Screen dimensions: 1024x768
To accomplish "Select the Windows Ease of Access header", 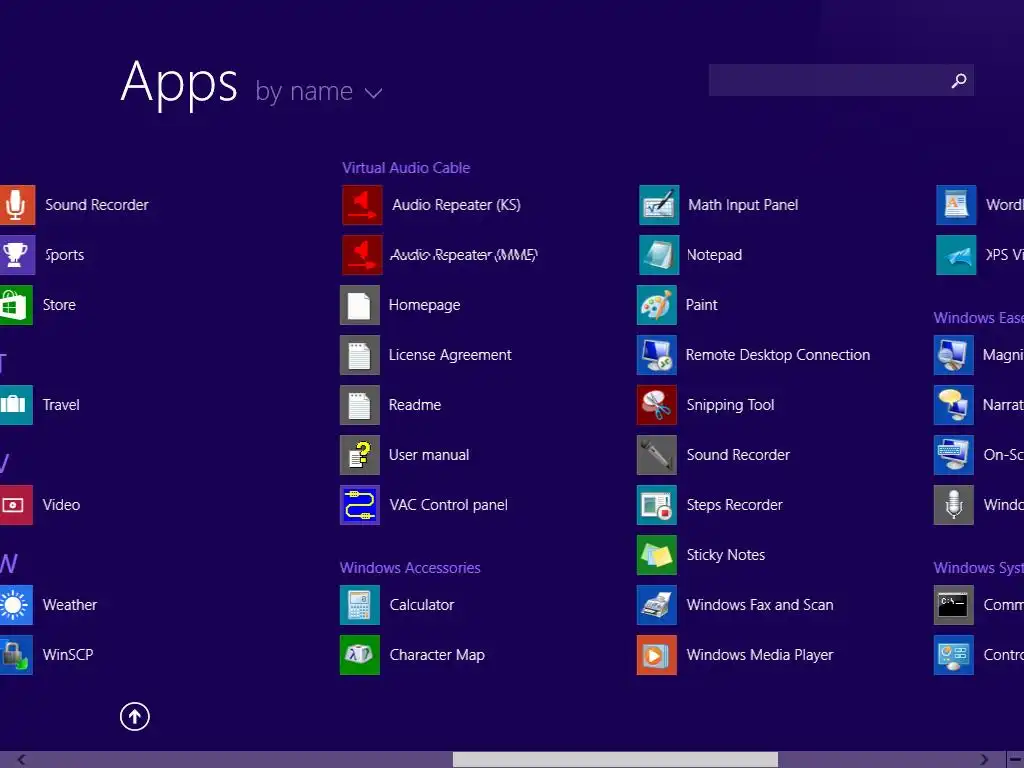I will click(x=978, y=318).
